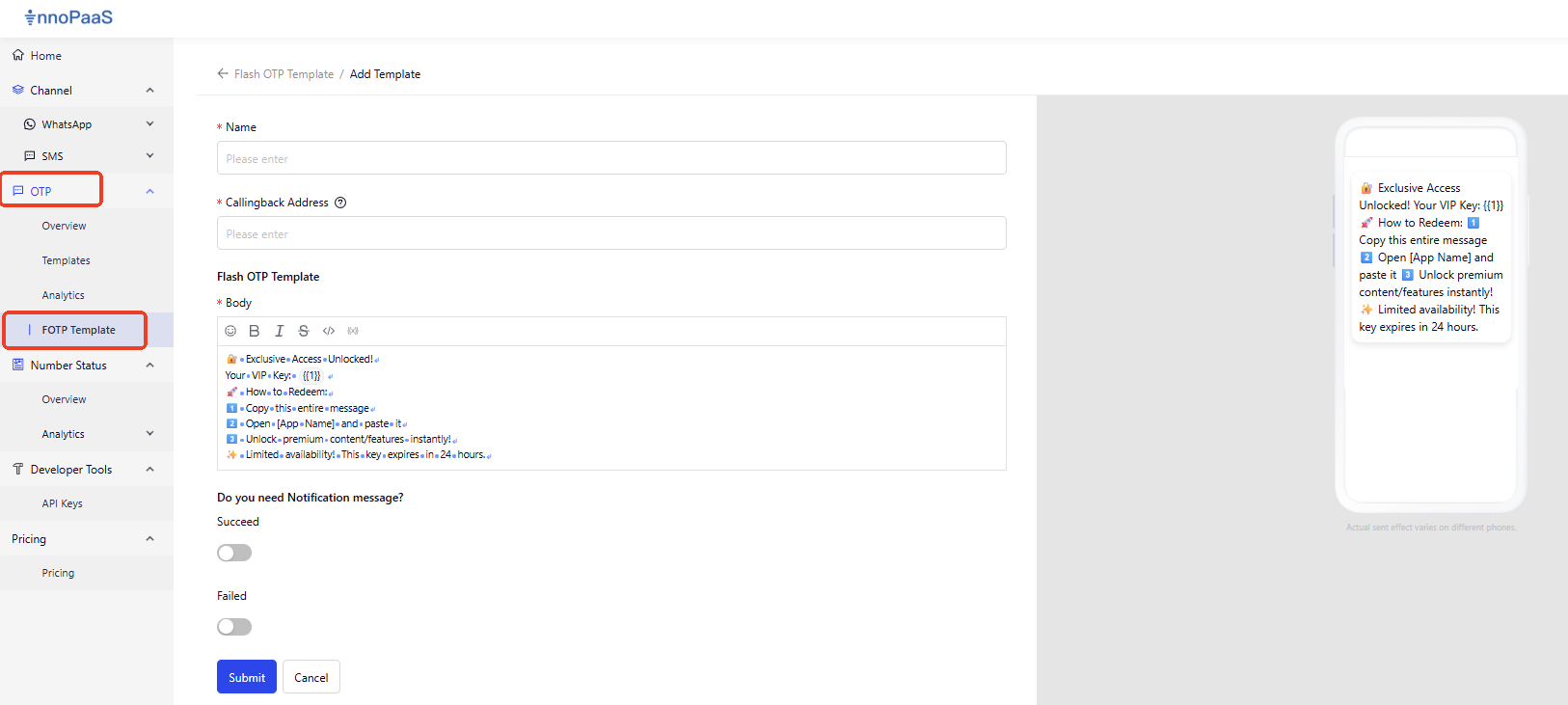The height and width of the screenshot is (705, 1568).
Task: Apply bold formatting in Body editor
Action: pos(255,331)
